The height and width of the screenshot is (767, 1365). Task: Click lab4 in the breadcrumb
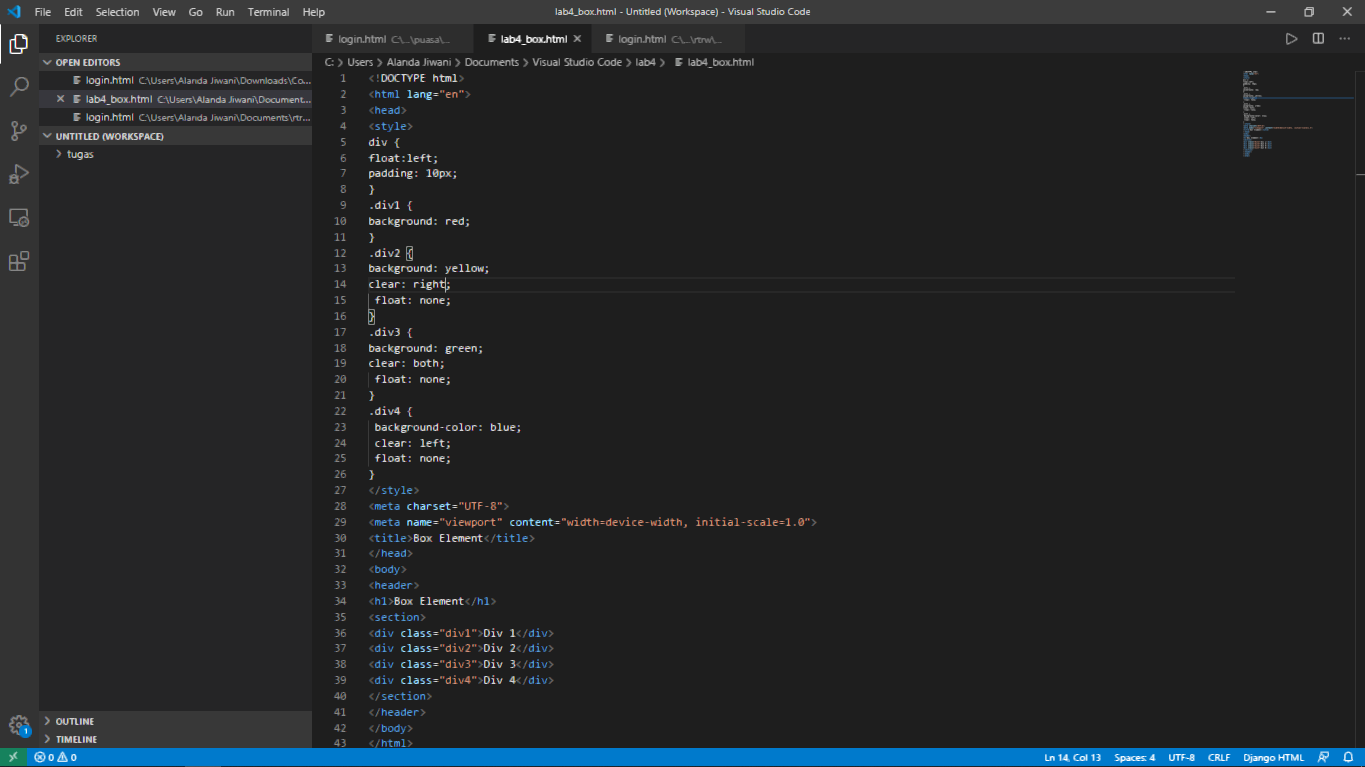[646, 62]
